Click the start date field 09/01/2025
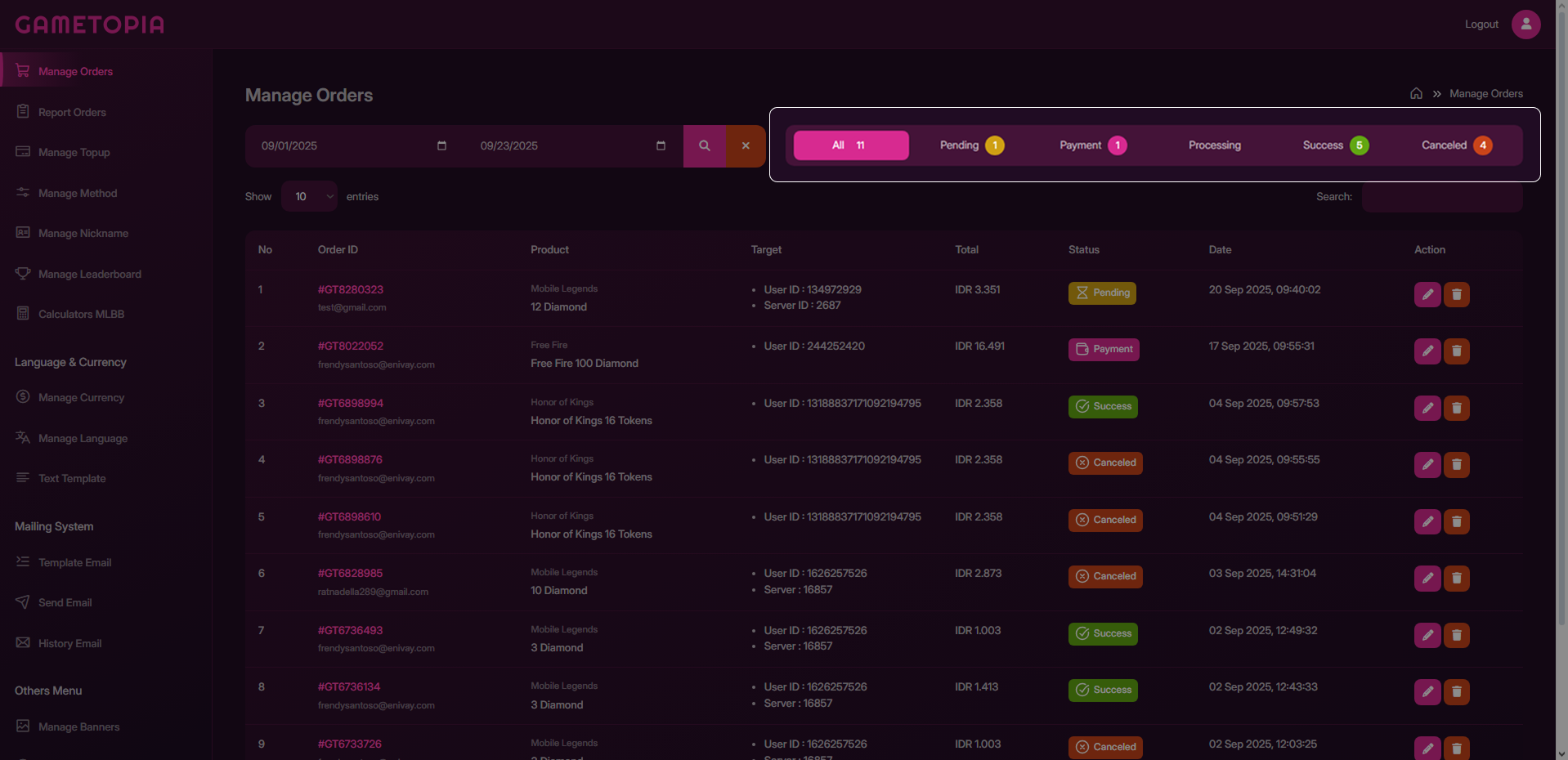 pyautogui.click(x=354, y=146)
